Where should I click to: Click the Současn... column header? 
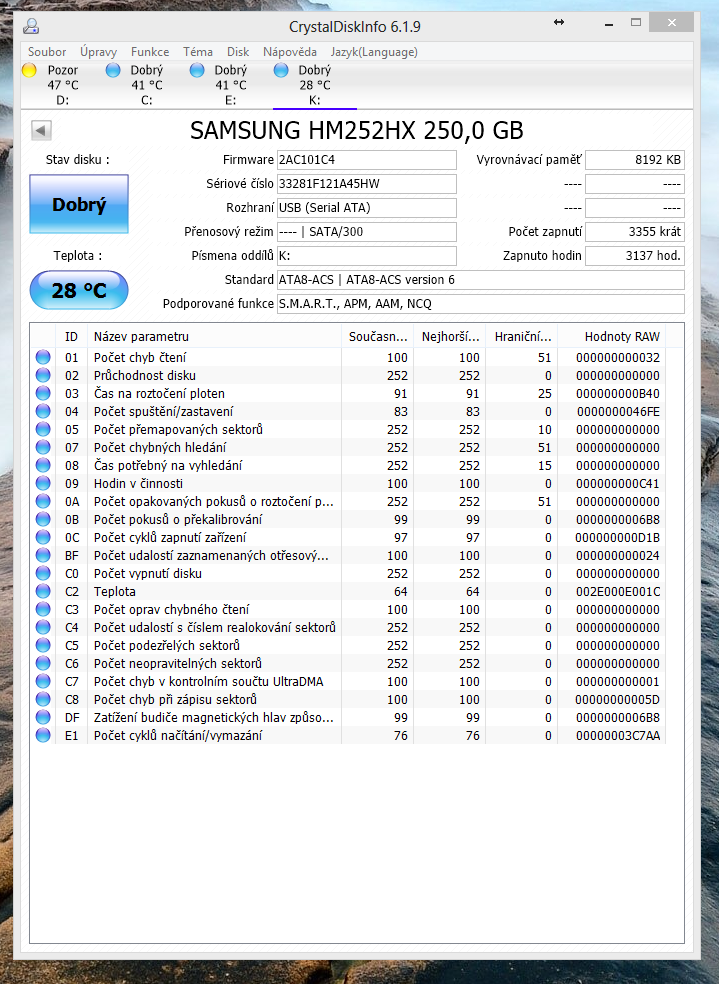pyautogui.click(x=377, y=336)
